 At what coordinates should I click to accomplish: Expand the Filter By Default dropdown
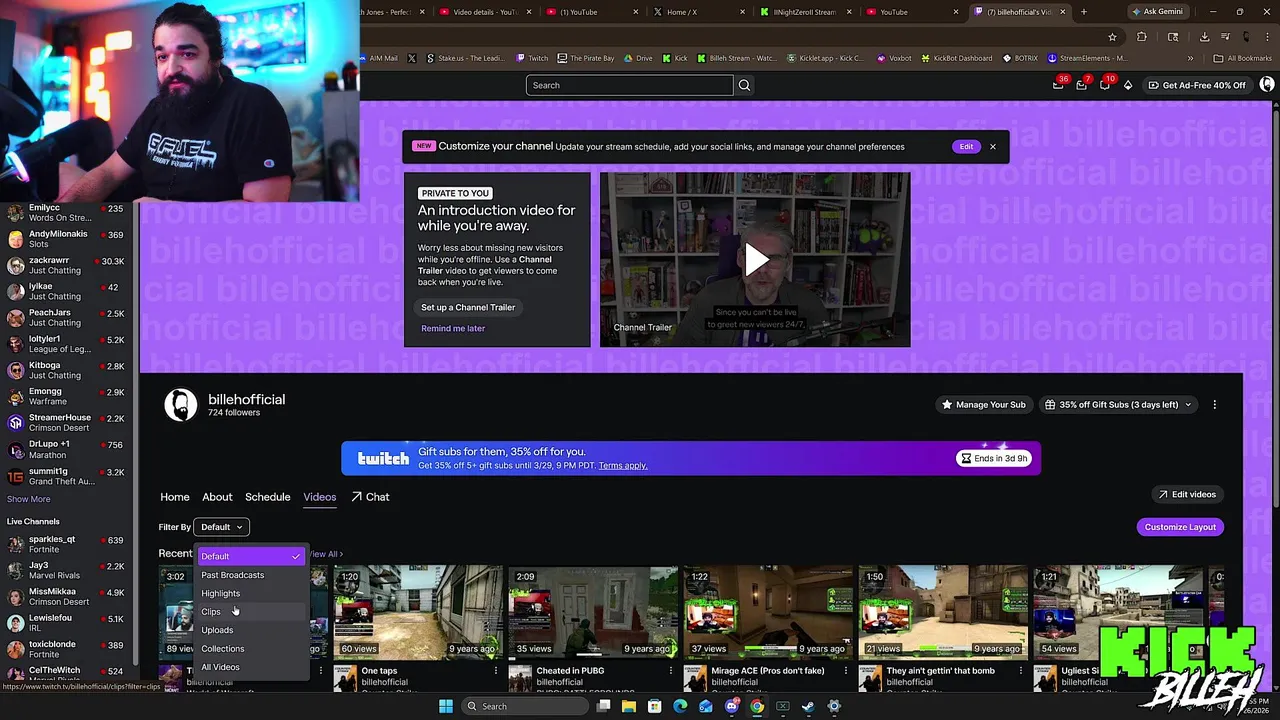(221, 527)
